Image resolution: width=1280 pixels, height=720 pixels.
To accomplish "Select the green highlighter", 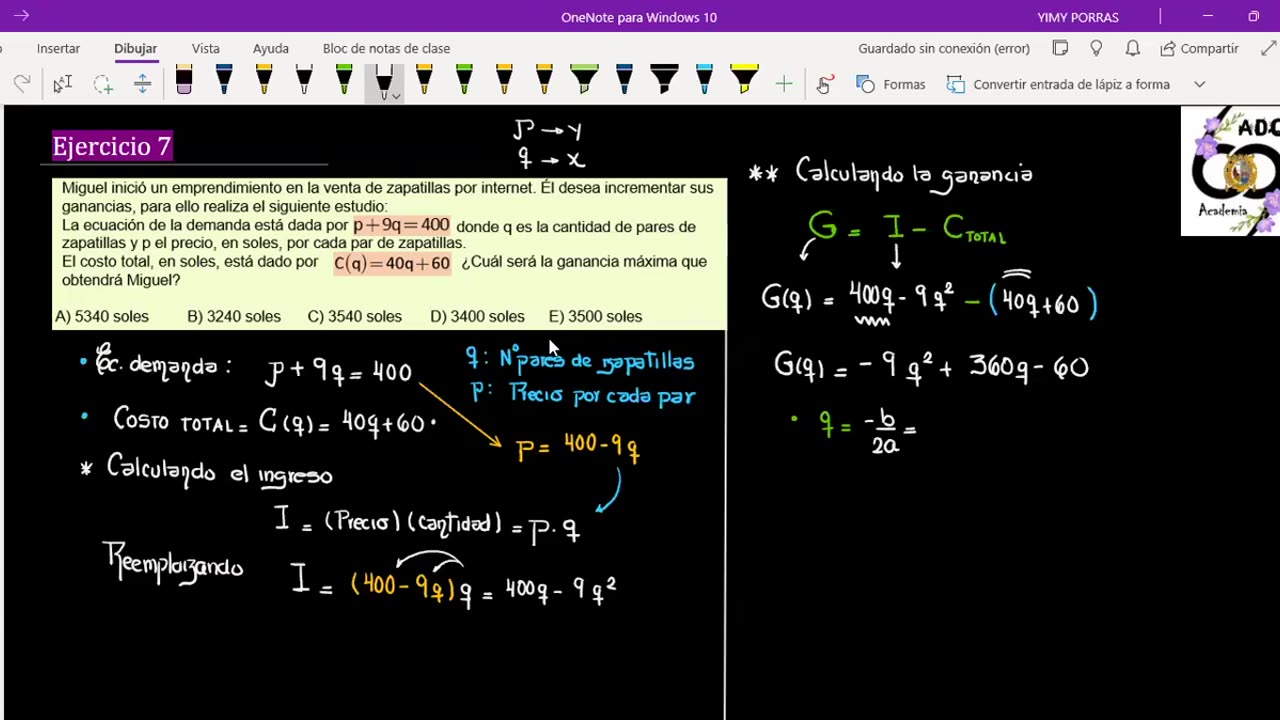I will pos(584,80).
